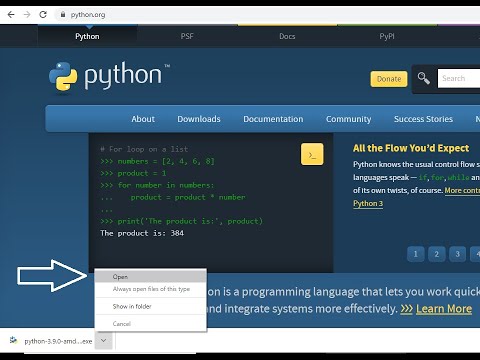Click the browser back arrow
The image size is (480, 360).
tap(11, 15)
